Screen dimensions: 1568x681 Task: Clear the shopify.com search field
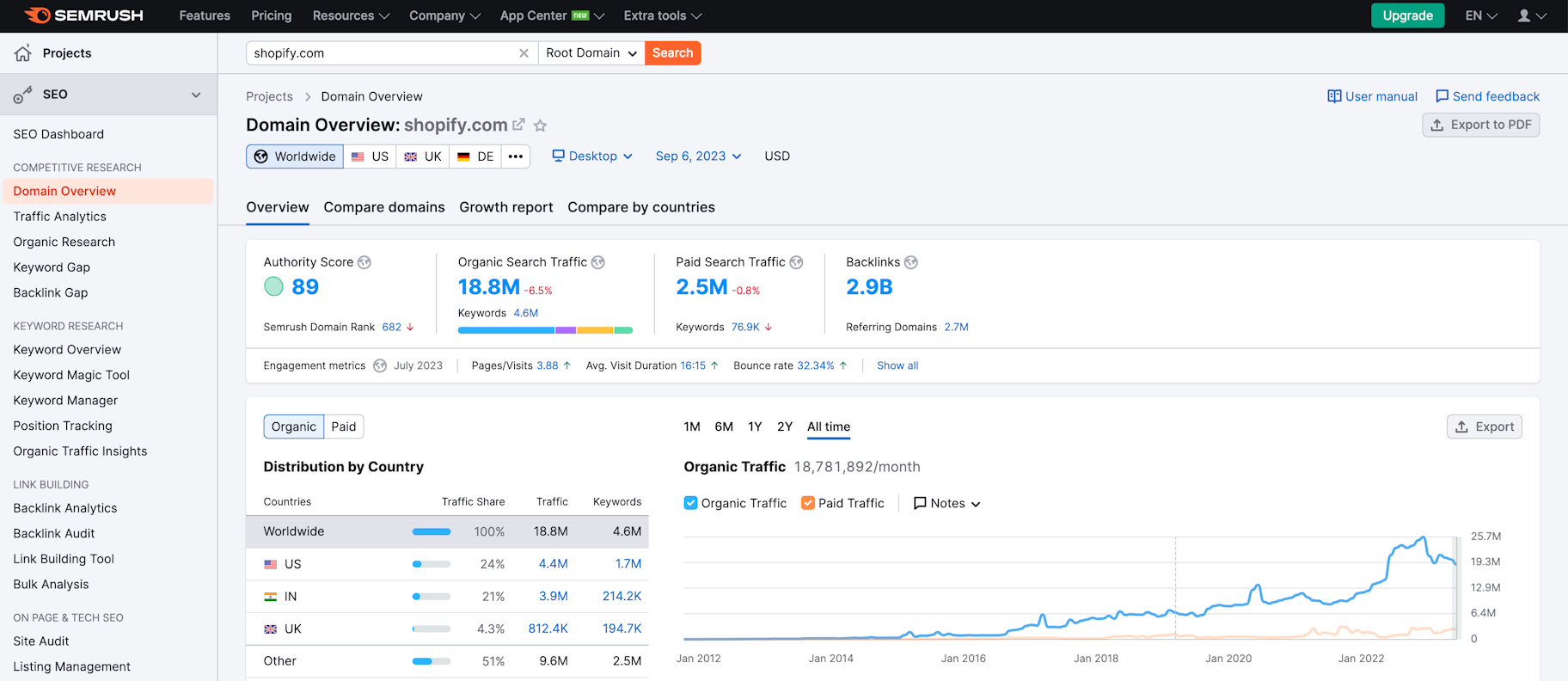tap(524, 53)
